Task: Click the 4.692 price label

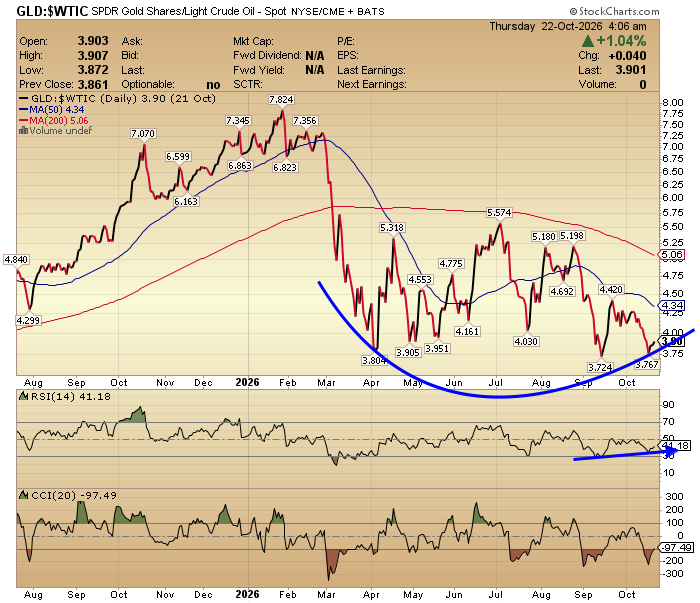Action: (562, 292)
